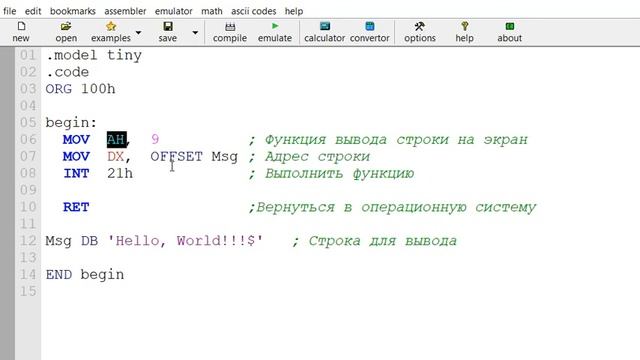
Task: Expand the save dropdown arrow
Action: coord(195,32)
